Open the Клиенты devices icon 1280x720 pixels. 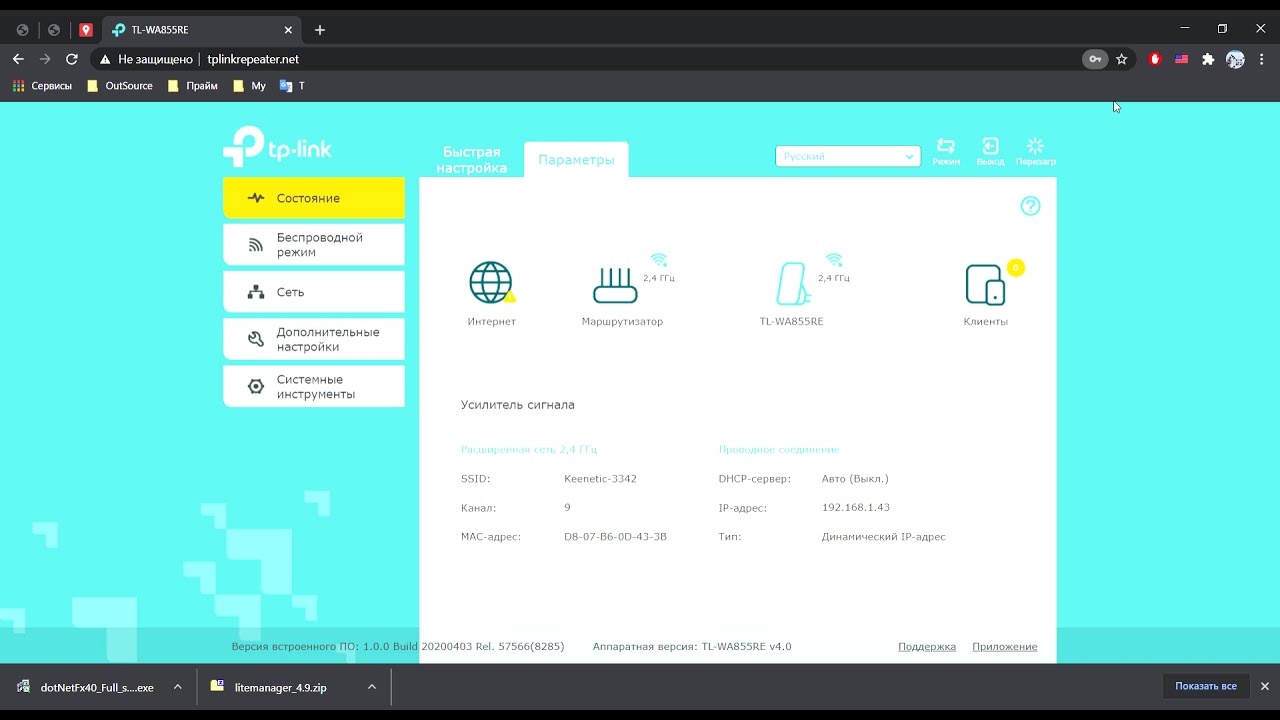985,285
